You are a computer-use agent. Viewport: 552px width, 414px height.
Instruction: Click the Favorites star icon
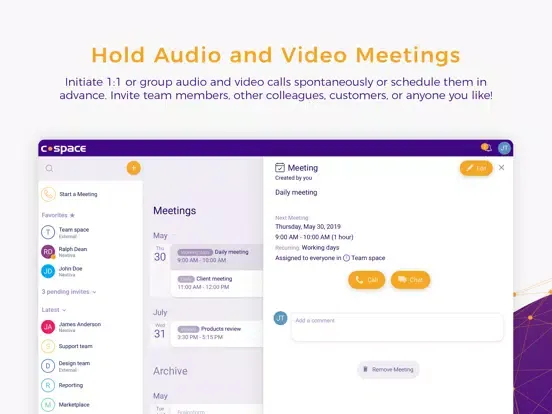72,215
